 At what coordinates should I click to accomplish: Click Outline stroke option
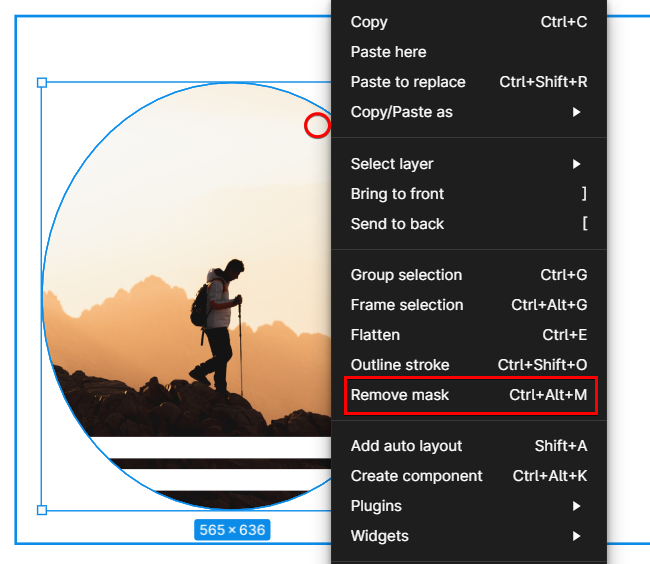(400, 365)
